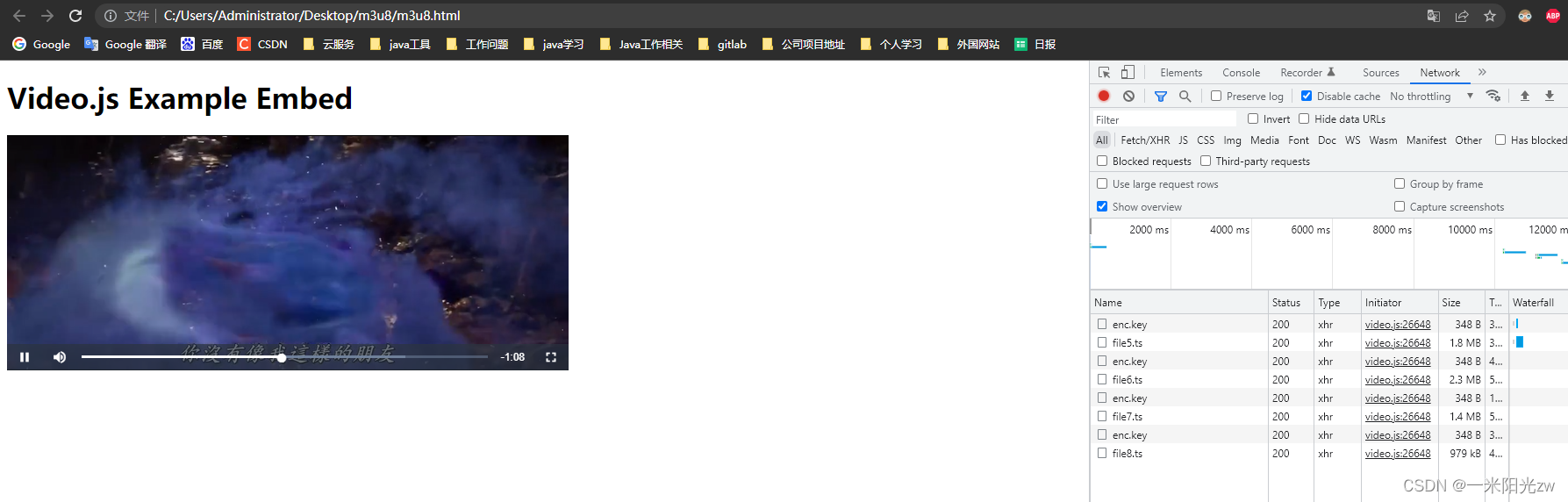Image resolution: width=1568 pixels, height=502 pixels.
Task: Switch to the Elements tab
Action: coord(1181,73)
